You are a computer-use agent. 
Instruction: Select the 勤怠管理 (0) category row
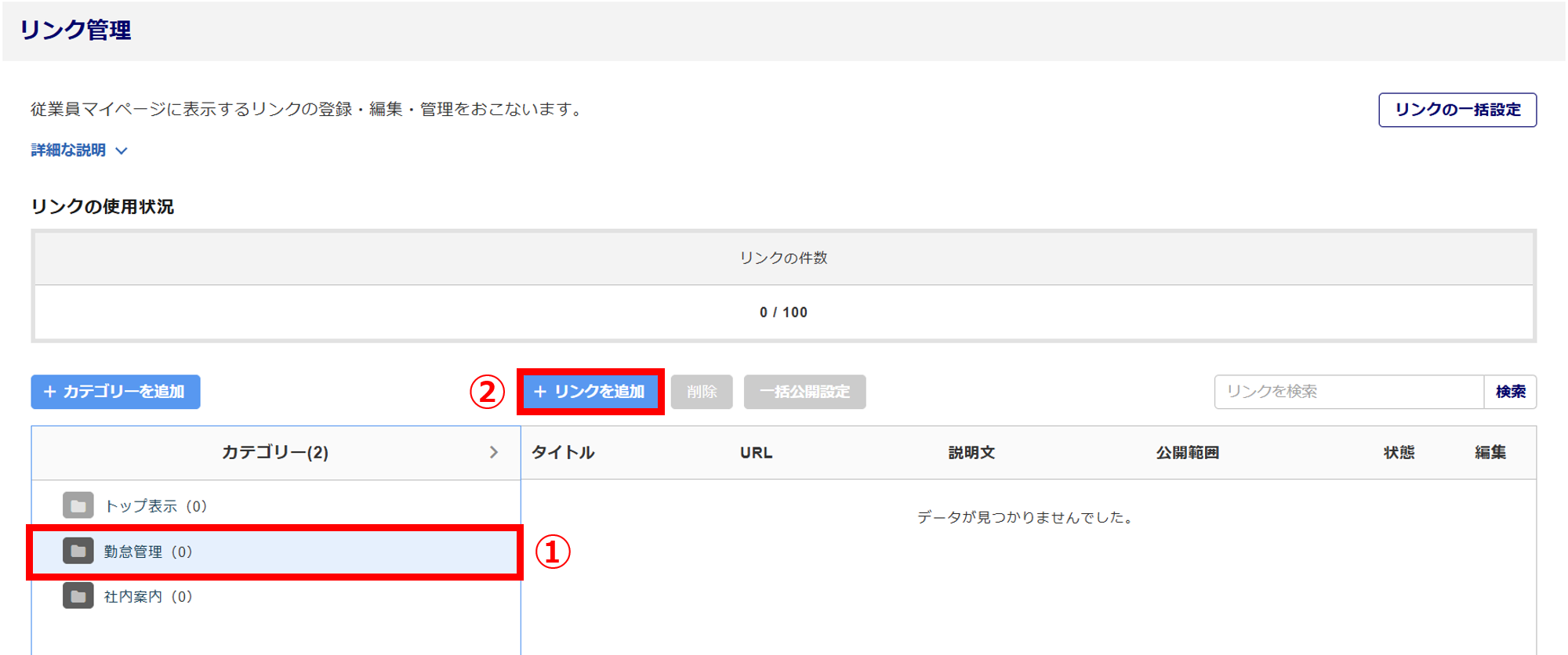[274, 552]
